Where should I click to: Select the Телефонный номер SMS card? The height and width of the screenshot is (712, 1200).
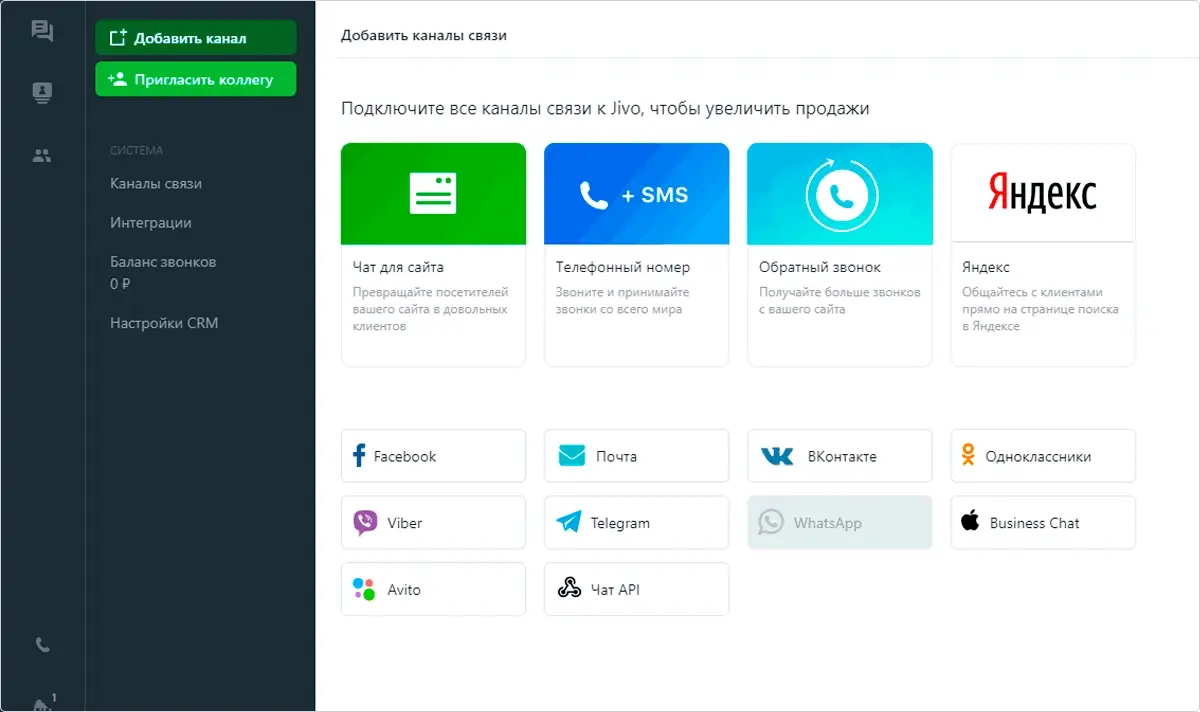[636, 255]
